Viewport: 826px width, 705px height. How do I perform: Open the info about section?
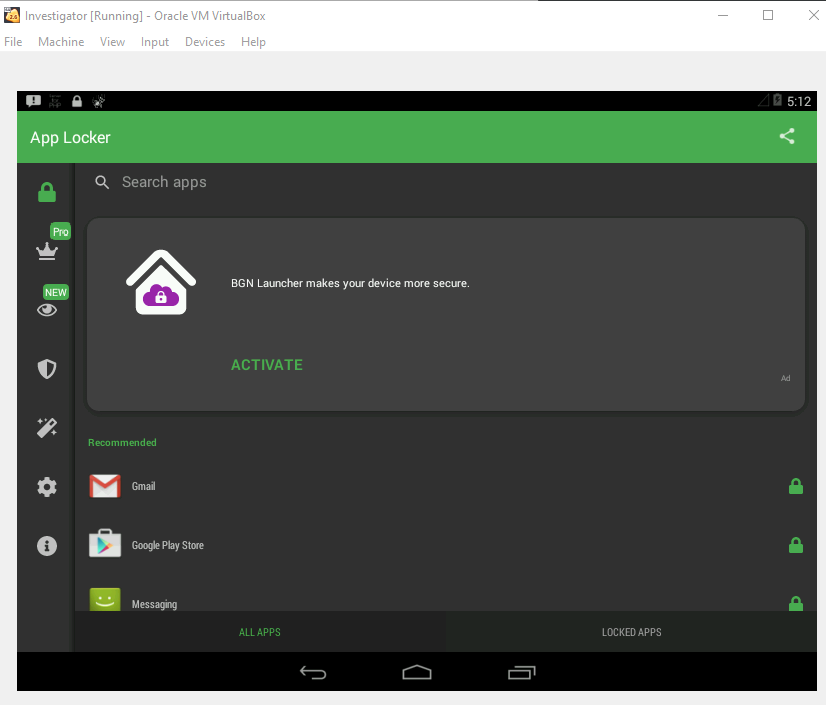point(47,546)
